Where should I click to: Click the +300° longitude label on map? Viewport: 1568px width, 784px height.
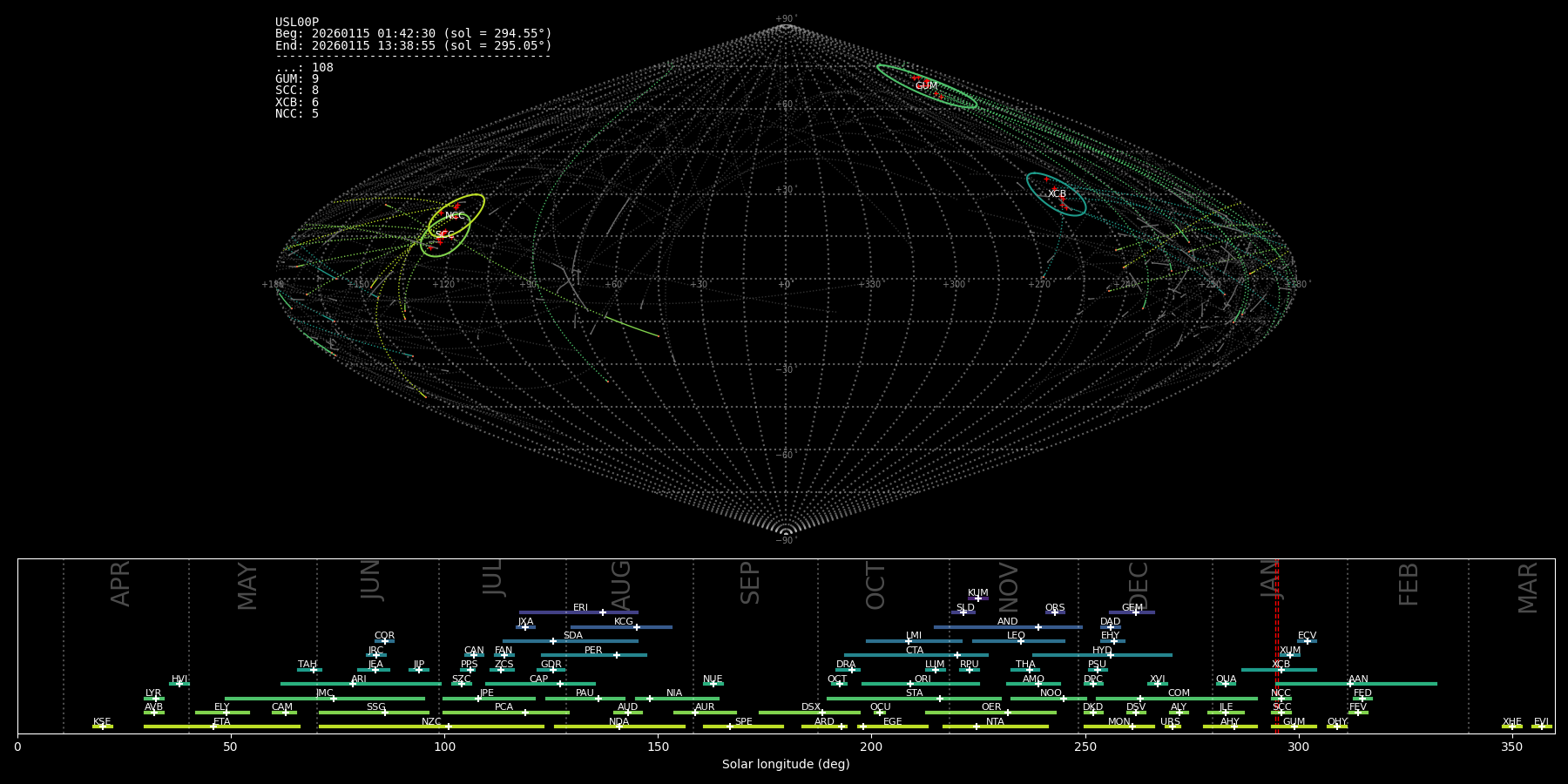pos(954,285)
